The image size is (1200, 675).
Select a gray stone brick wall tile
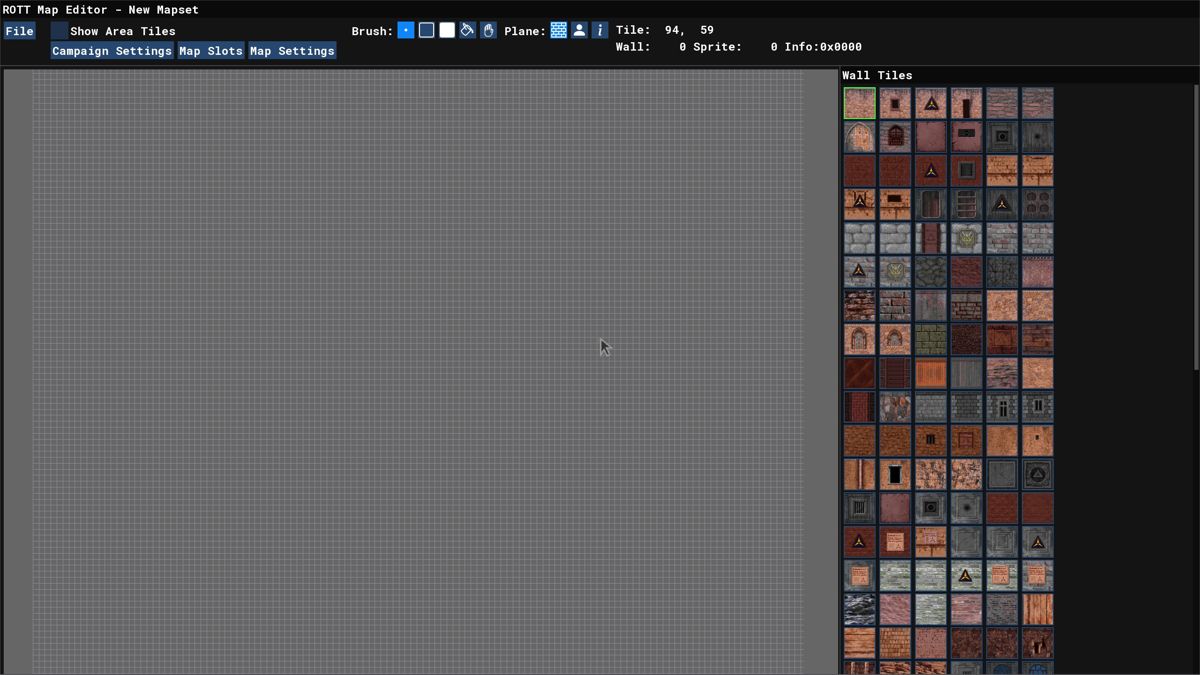pos(859,237)
